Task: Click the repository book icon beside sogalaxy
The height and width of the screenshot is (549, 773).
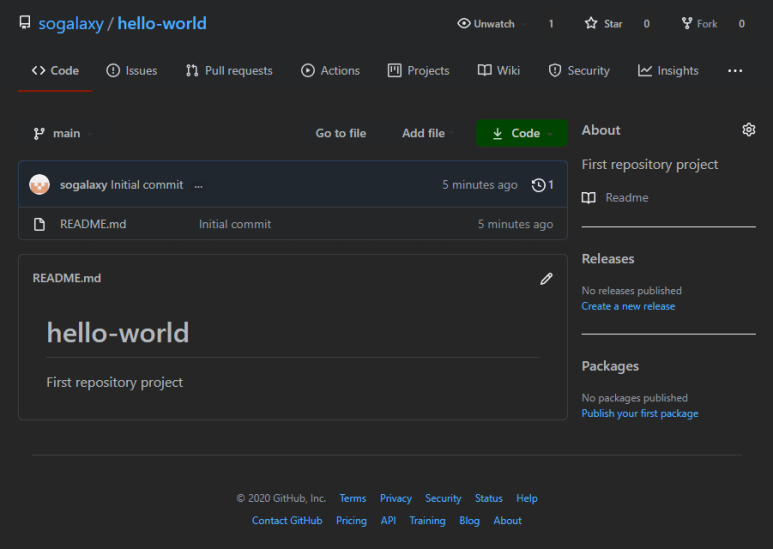Action: tap(25, 23)
